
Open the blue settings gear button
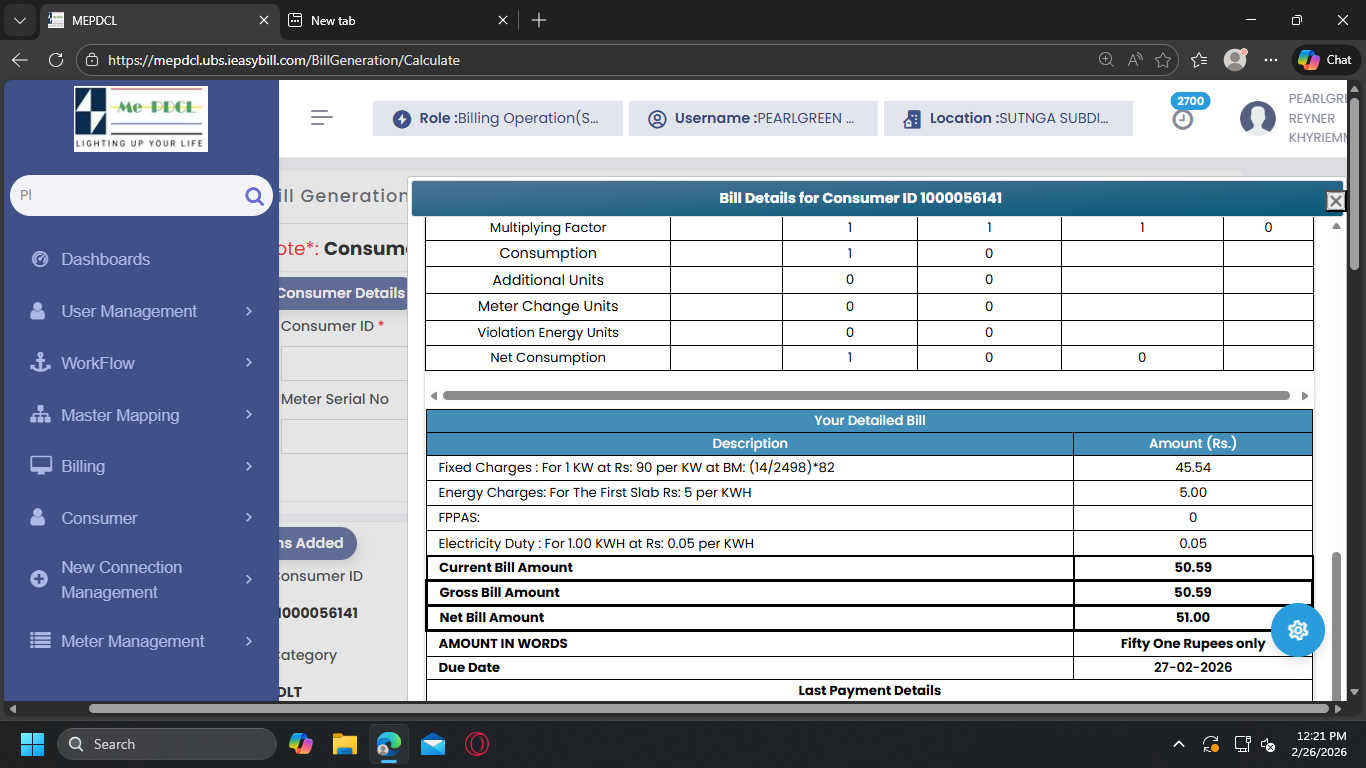coord(1298,630)
